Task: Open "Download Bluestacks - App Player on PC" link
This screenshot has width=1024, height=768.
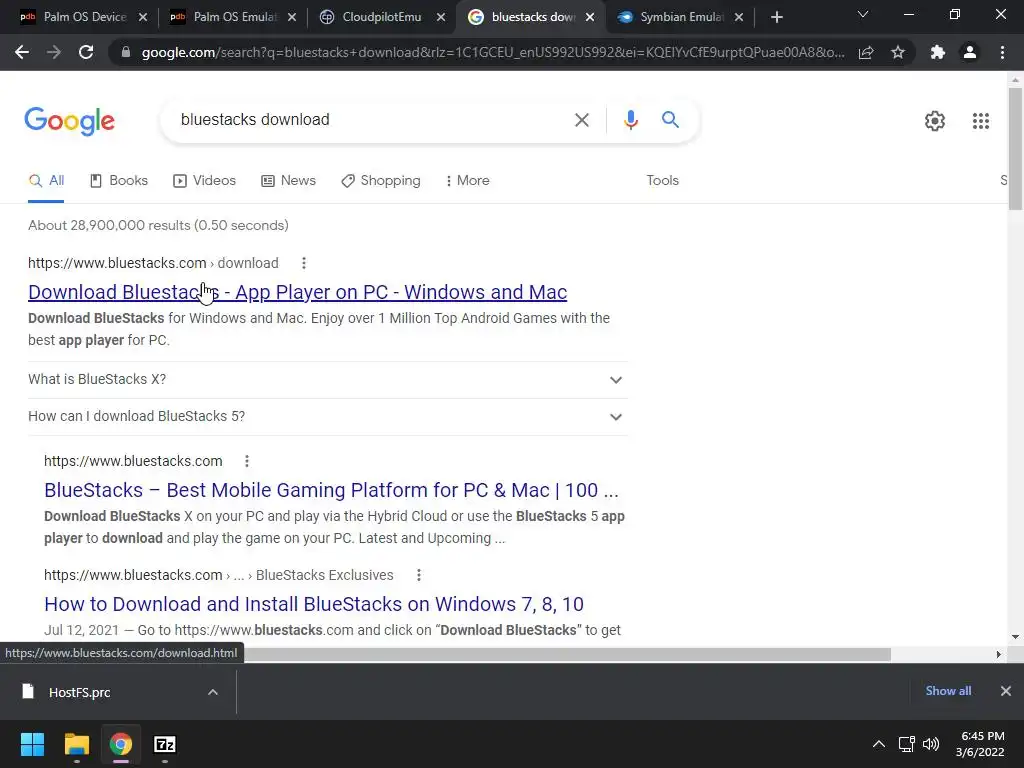Action: (297, 293)
